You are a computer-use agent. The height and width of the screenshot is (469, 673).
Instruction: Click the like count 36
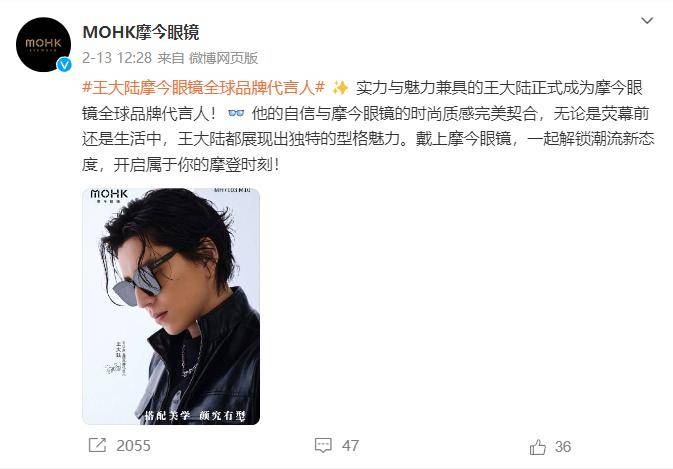coord(563,447)
